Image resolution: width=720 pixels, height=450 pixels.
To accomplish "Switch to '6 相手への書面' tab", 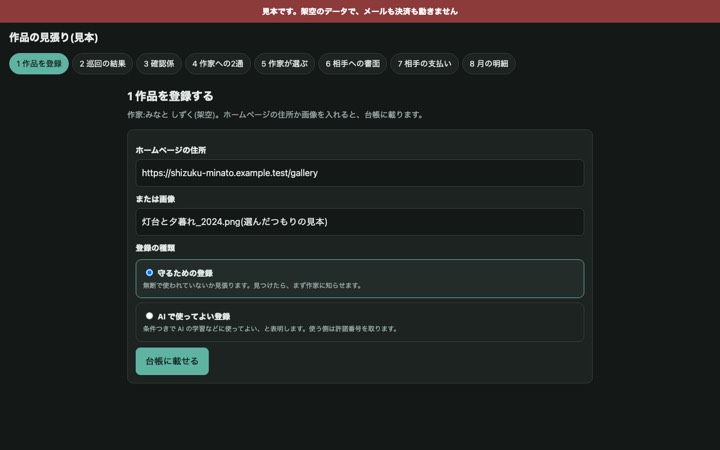I will coord(353,63).
